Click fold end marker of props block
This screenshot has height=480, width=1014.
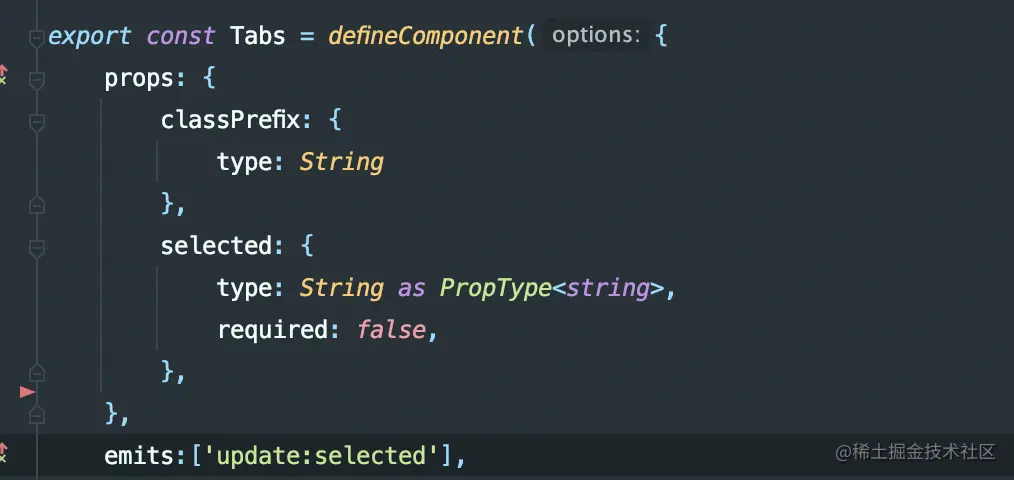[37, 415]
